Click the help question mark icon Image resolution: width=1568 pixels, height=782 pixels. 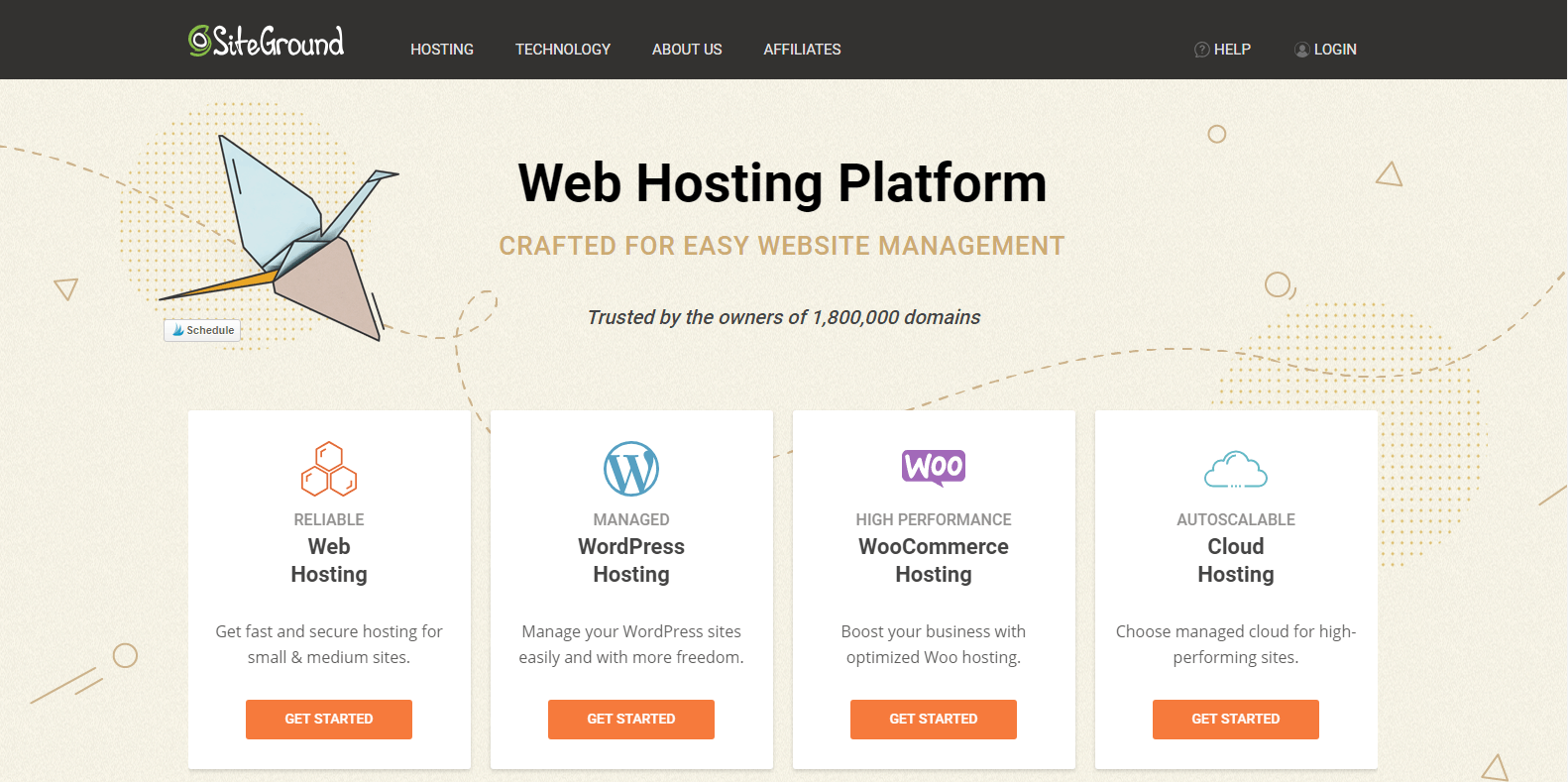click(1201, 50)
